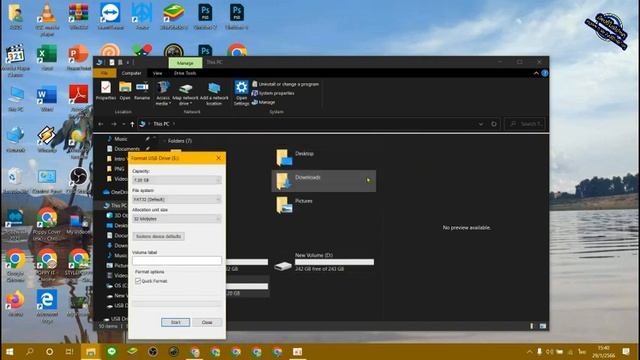Click the taskbar search magnifier icon
The height and width of the screenshot is (360, 640).
(x=29, y=351)
